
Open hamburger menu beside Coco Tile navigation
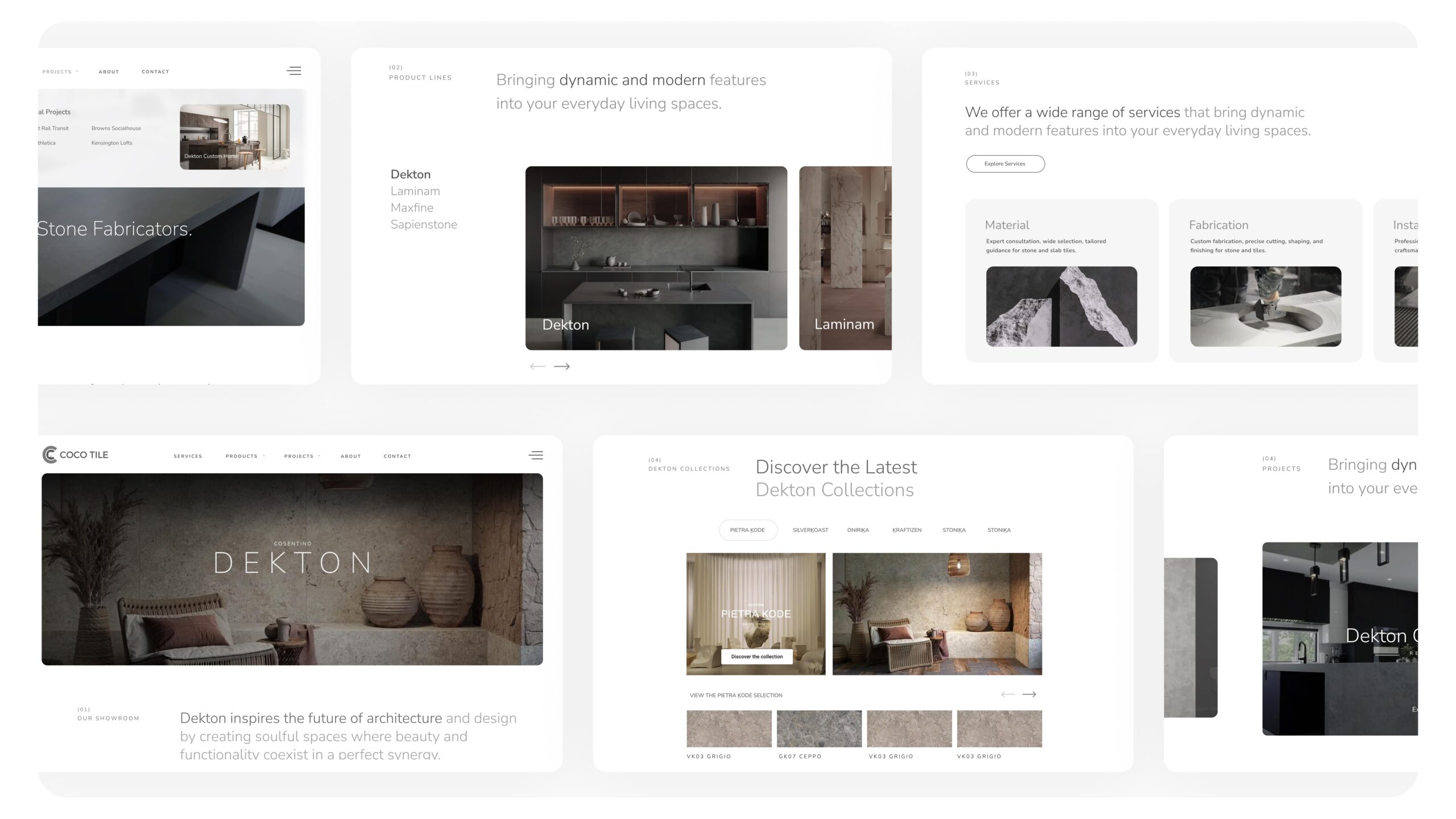click(536, 455)
